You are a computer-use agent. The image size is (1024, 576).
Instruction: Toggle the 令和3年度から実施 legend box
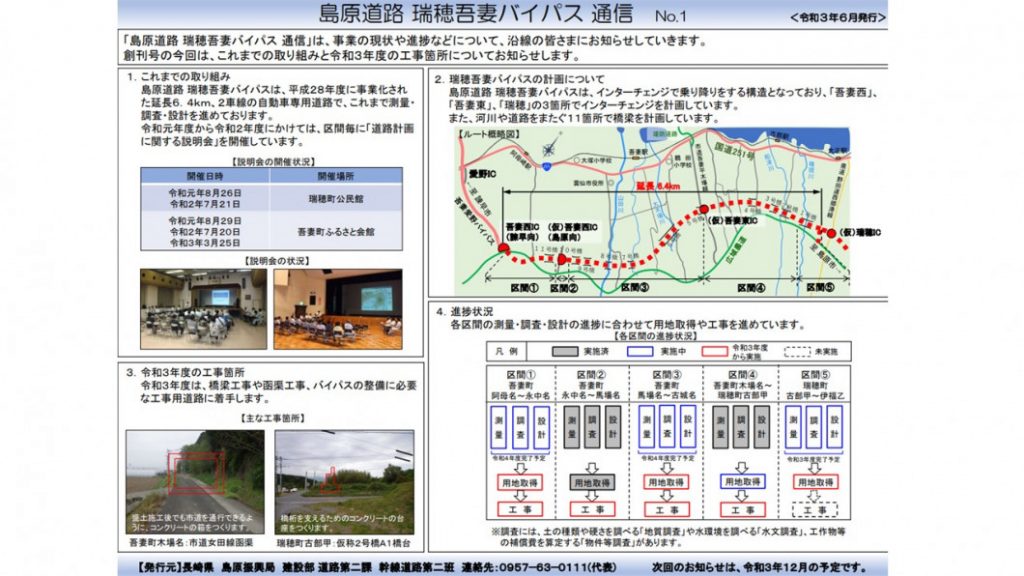click(x=714, y=352)
